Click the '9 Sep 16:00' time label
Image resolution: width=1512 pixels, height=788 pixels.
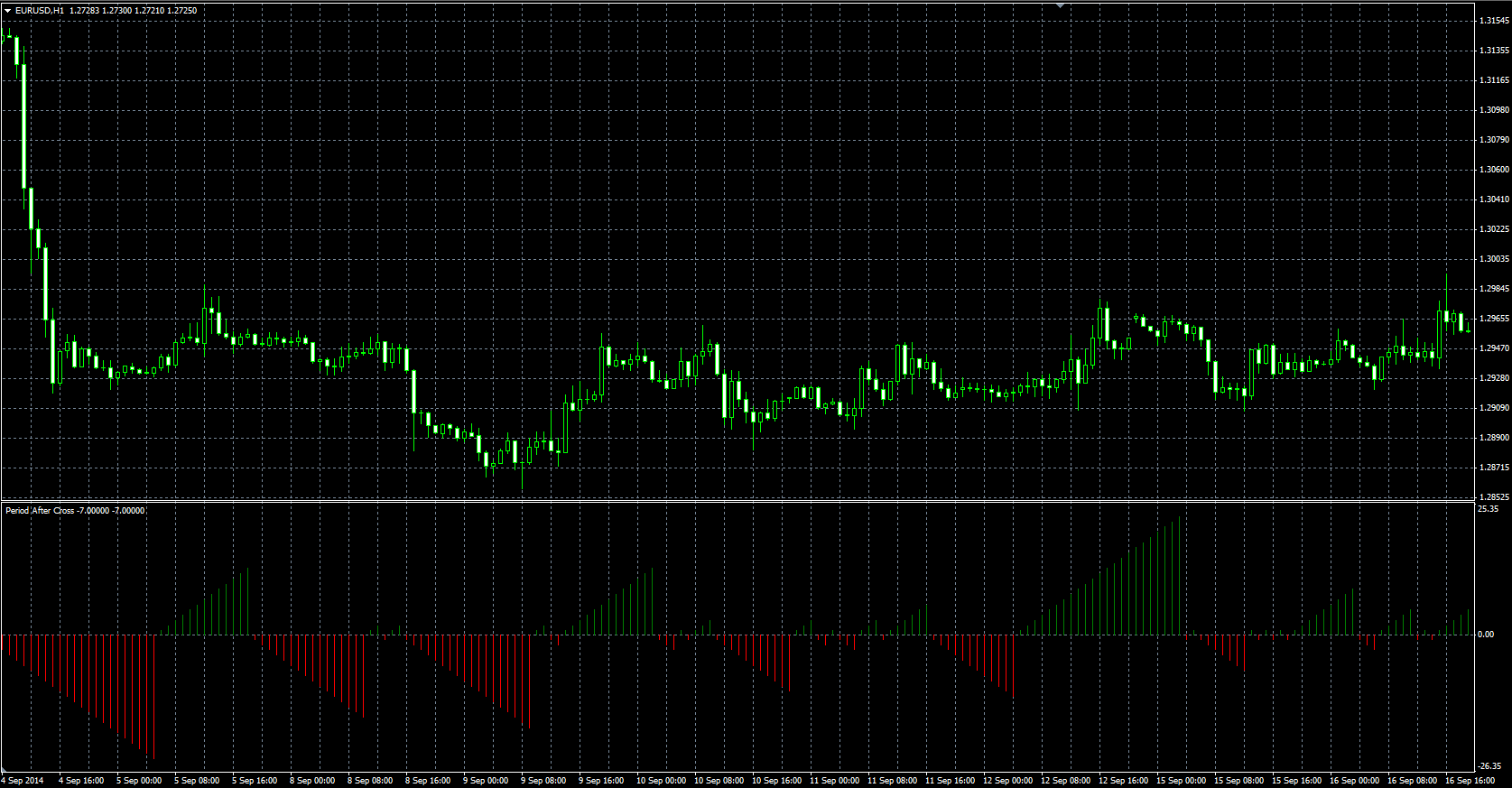602,781
